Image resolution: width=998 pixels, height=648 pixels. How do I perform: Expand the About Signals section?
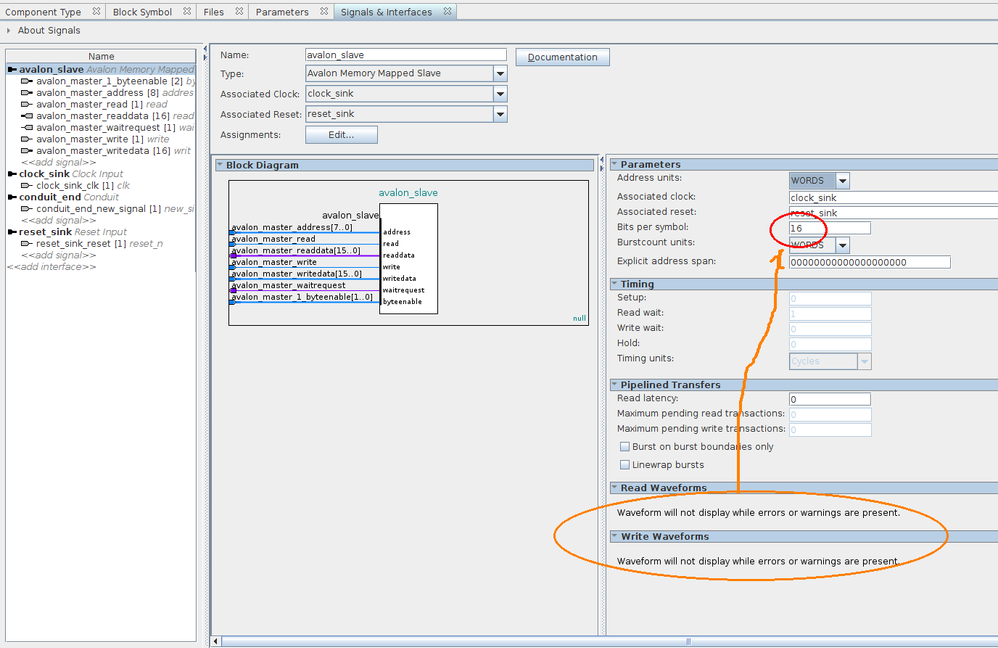(10, 31)
